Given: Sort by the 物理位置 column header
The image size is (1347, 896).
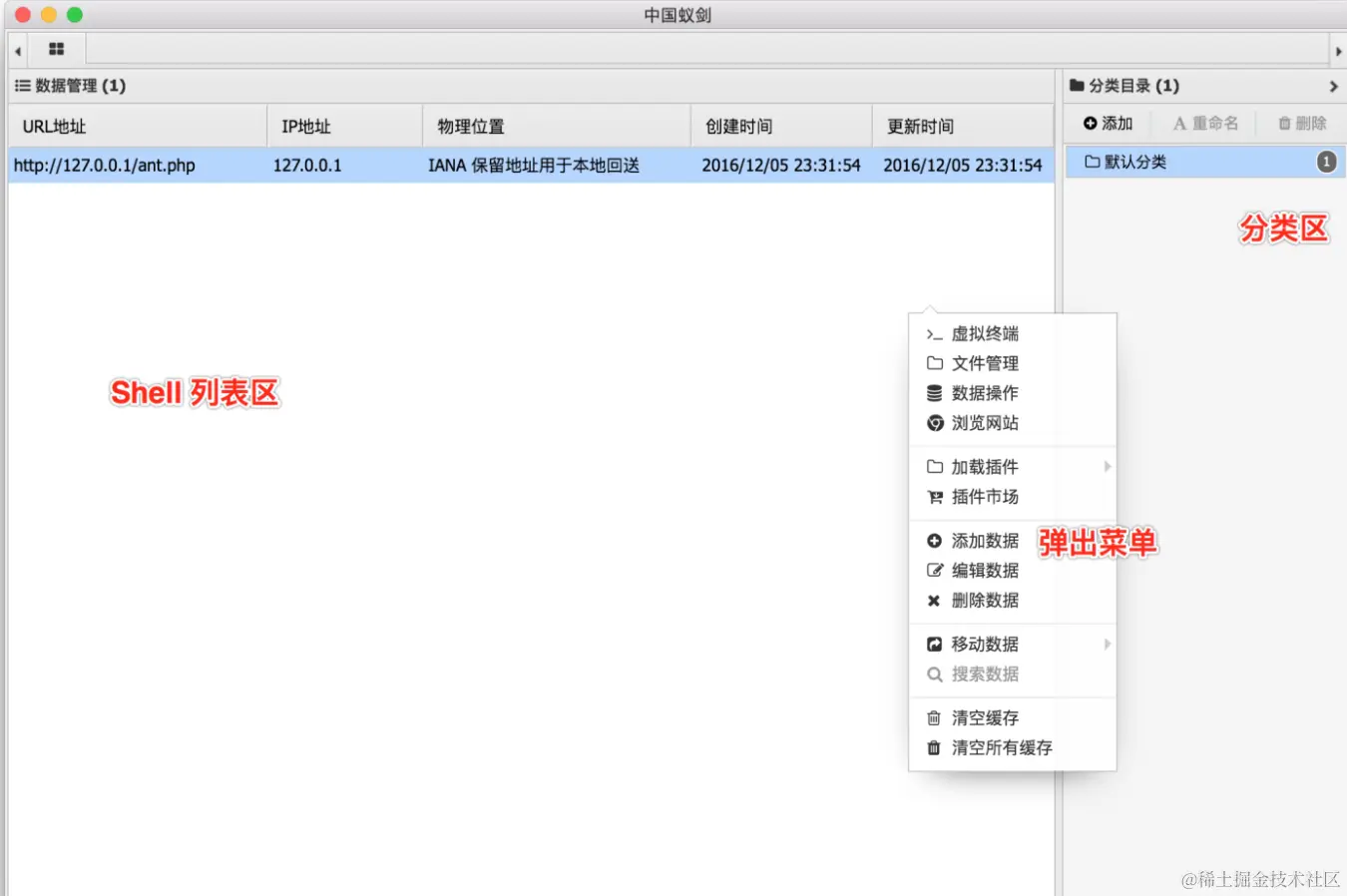Looking at the screenshot, I should [557, 127].
